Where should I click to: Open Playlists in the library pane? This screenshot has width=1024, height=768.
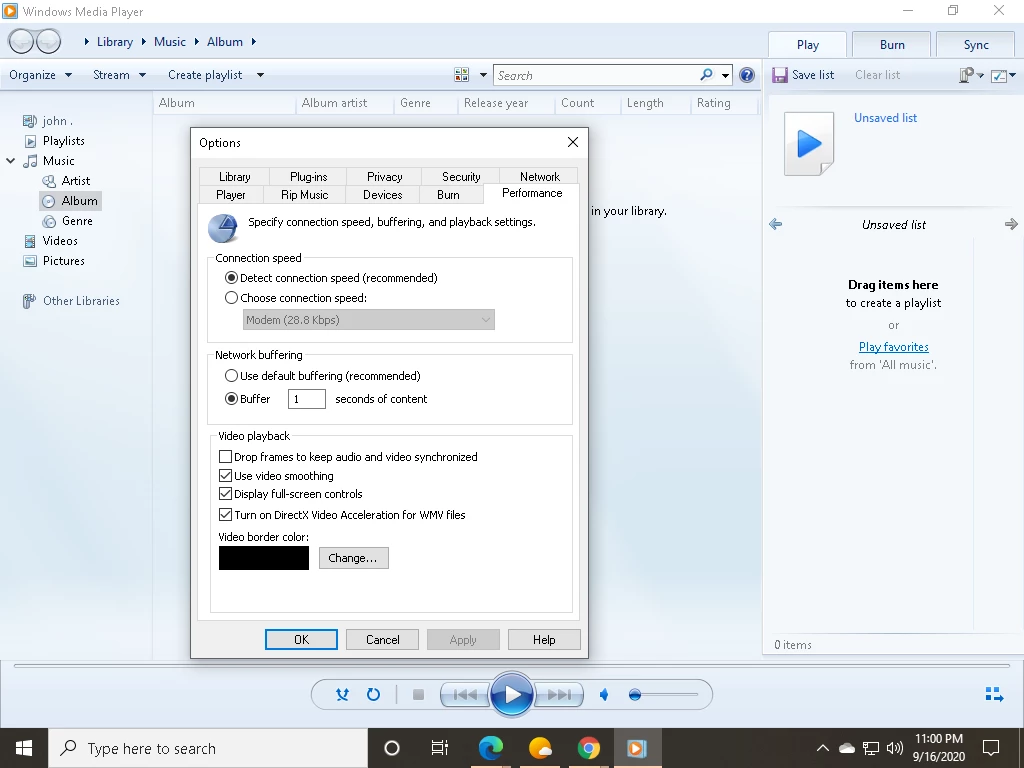[x=63, y=141]
